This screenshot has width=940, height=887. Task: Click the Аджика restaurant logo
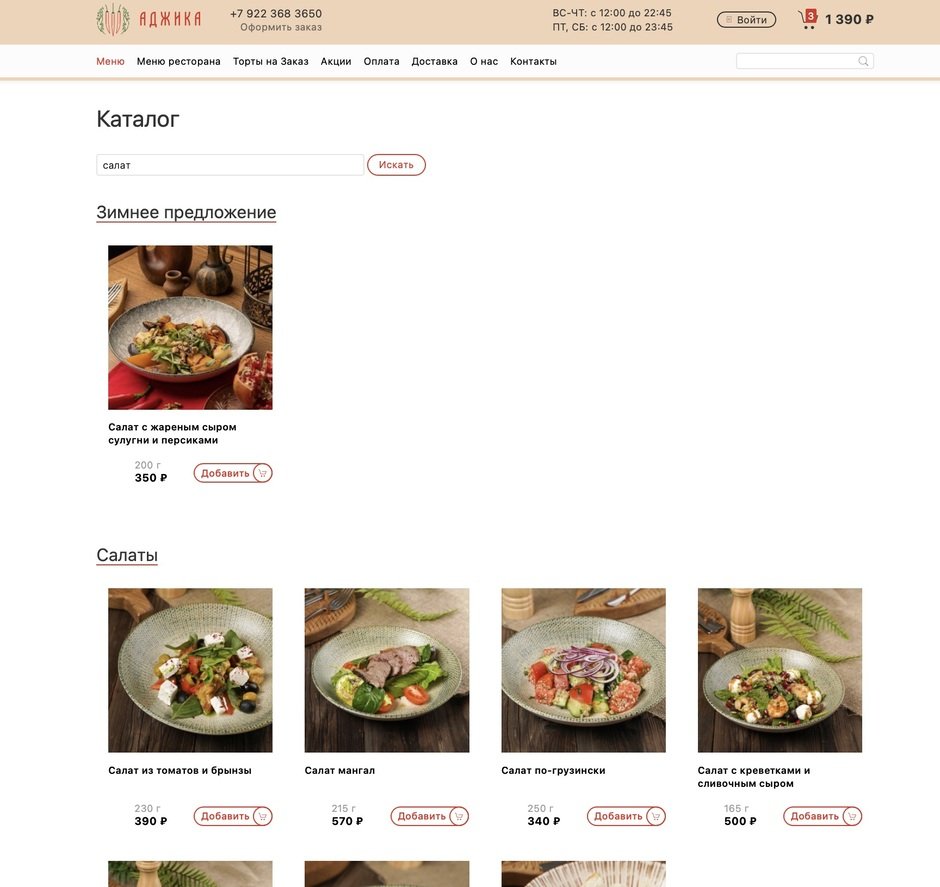[149, 19]
